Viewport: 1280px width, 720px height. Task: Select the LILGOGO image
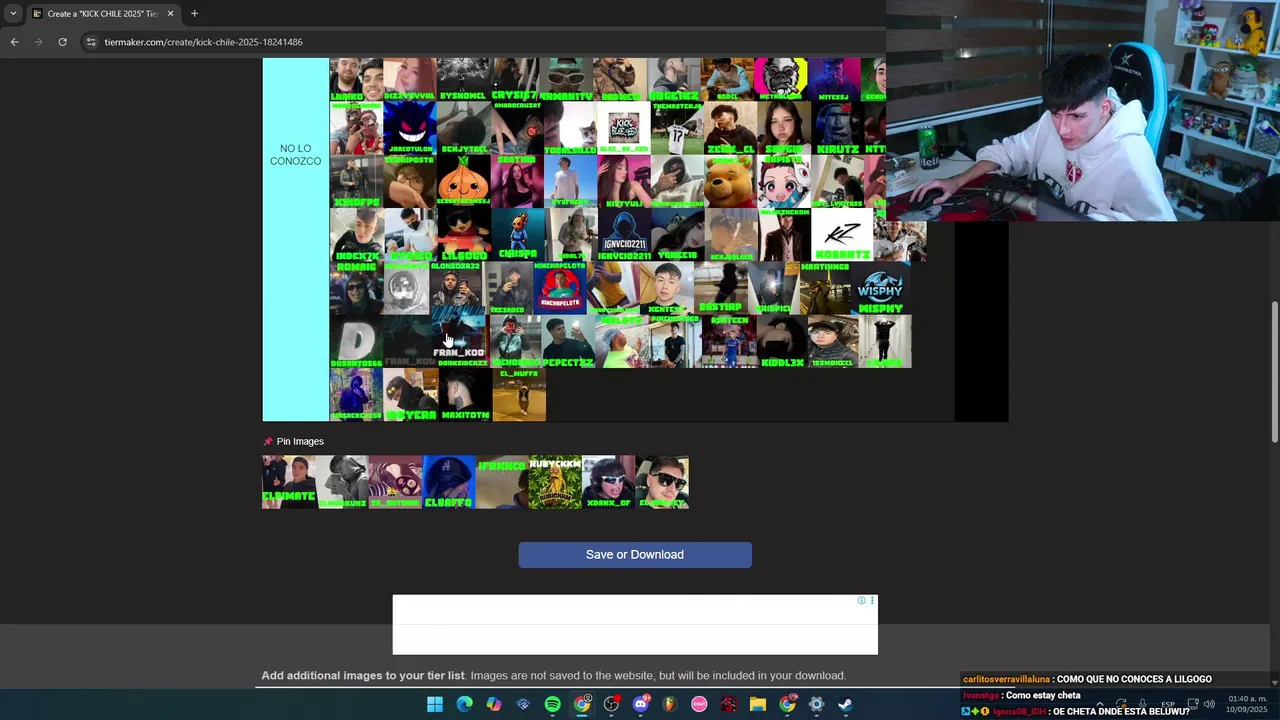(x=463, y=235)
